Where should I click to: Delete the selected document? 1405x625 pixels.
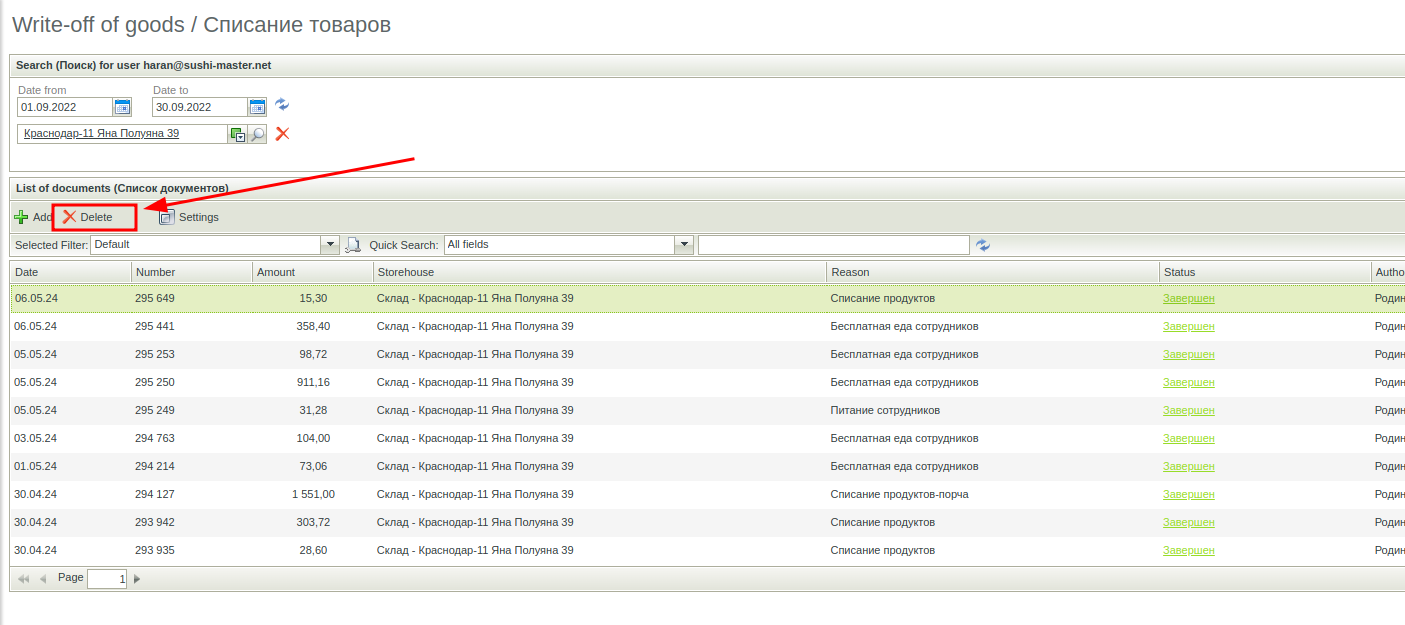[88, 217]
